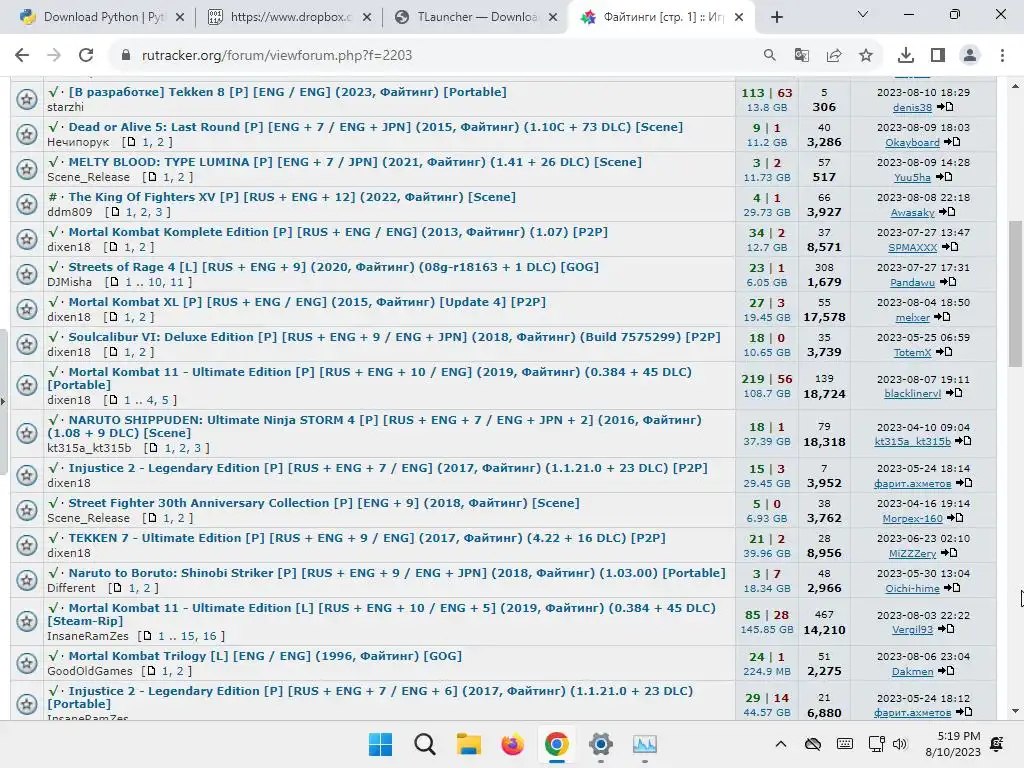Click the translate page icon in address bar

(x=801, y=56)
